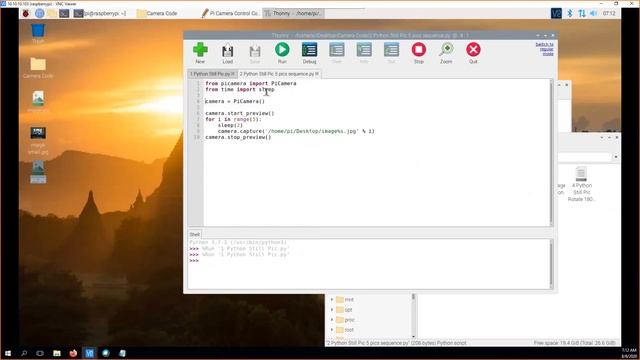The width and height of the screenshot is (640, 360).
Task: Select the 'opt' folder in the tree
Action: (x=344, y=310)
